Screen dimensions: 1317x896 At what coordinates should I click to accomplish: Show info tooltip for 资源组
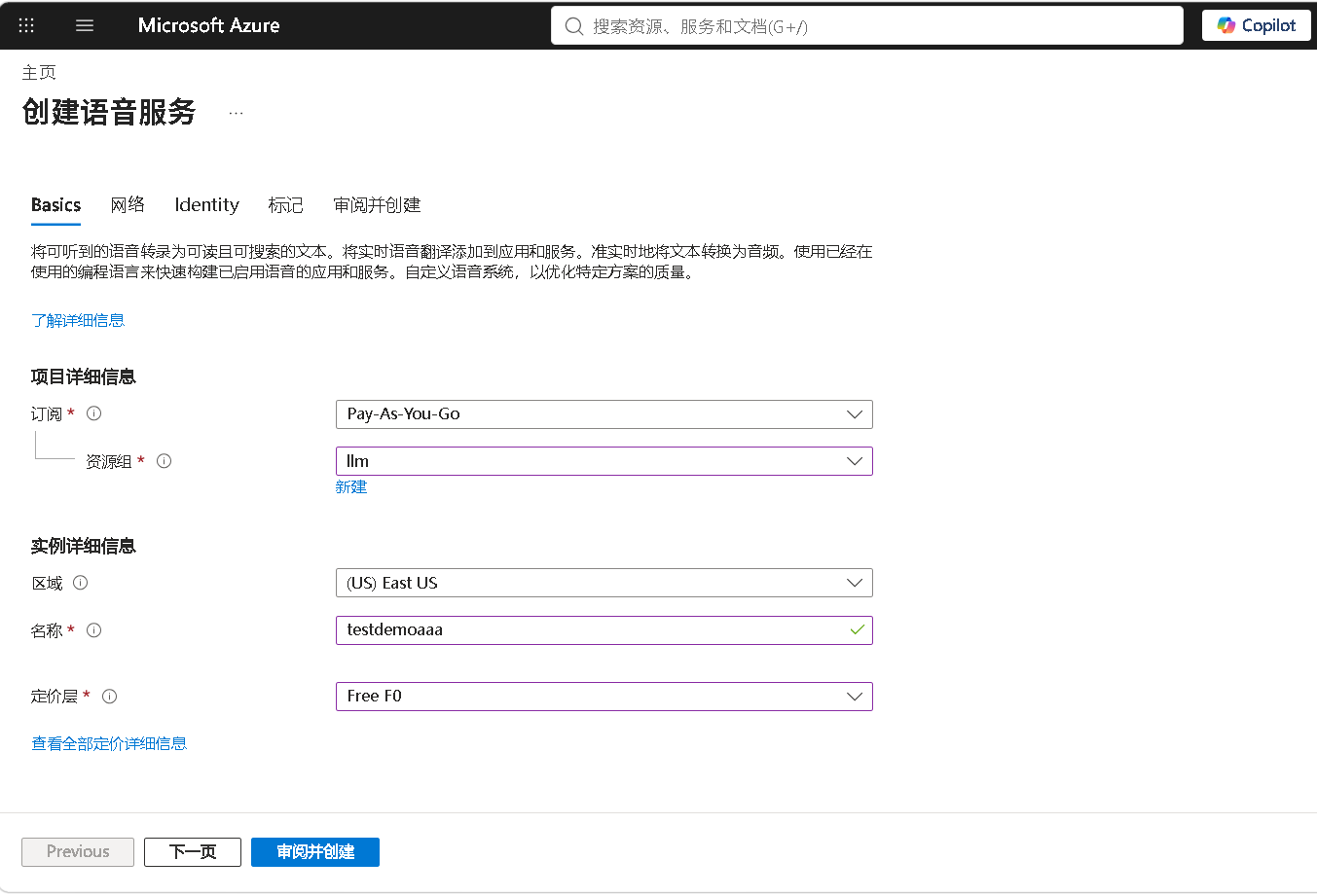[165, 461]
